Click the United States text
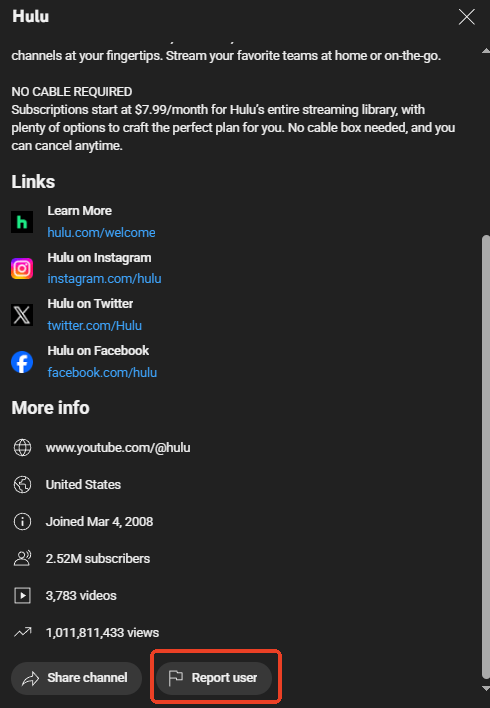490x708 pixels. click(83, 484)
